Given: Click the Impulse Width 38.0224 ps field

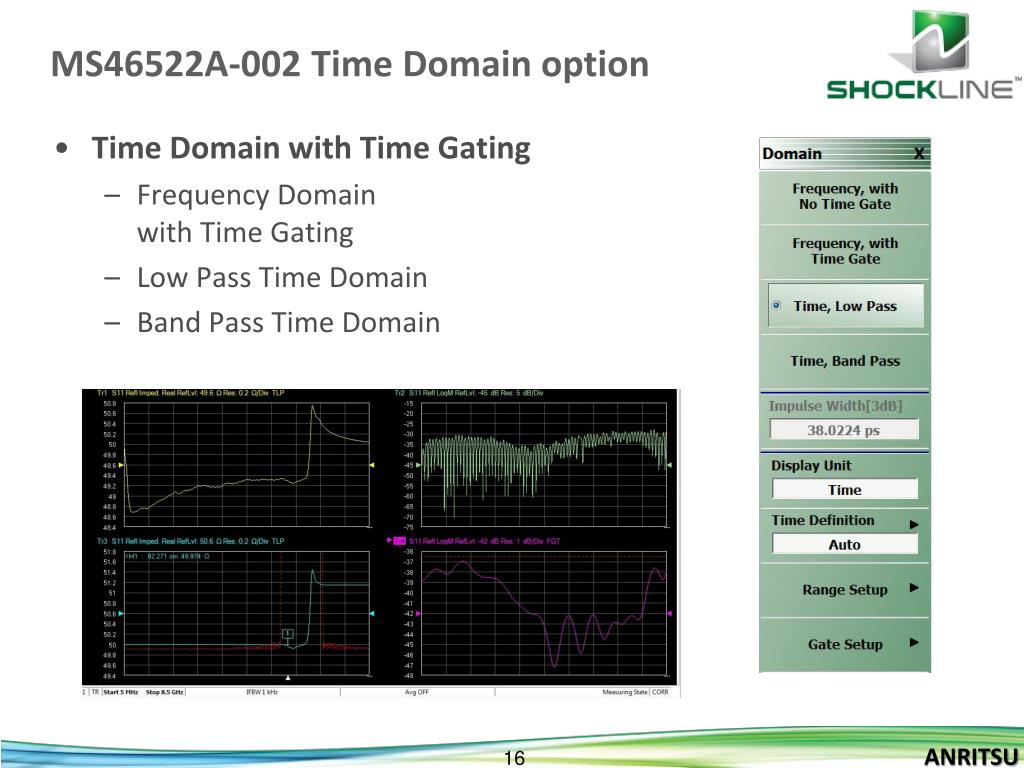Looking at the screenshot, I should tap(844, 430).
